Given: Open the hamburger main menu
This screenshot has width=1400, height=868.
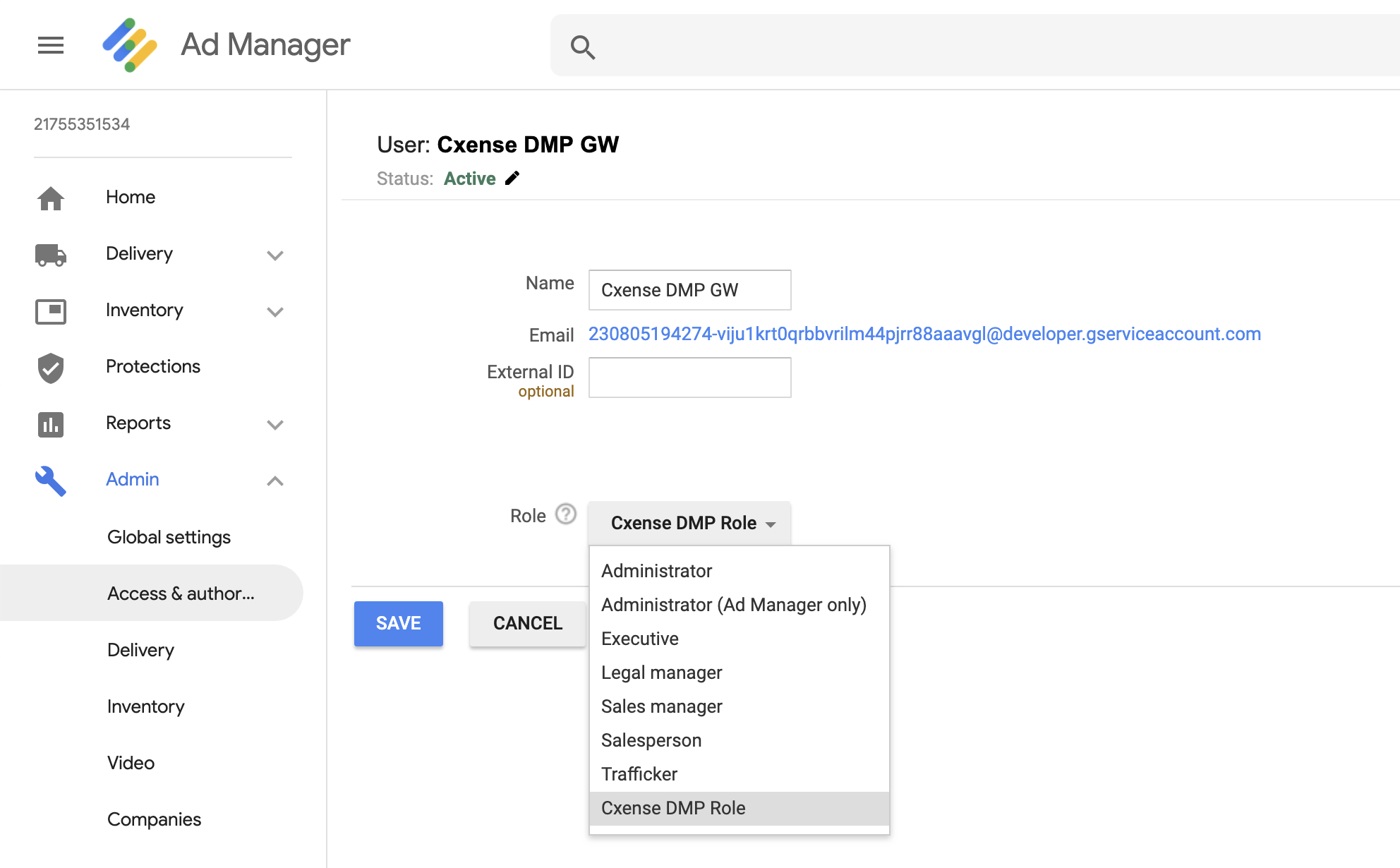Looking at the screenshot, I should pos(51,45).
